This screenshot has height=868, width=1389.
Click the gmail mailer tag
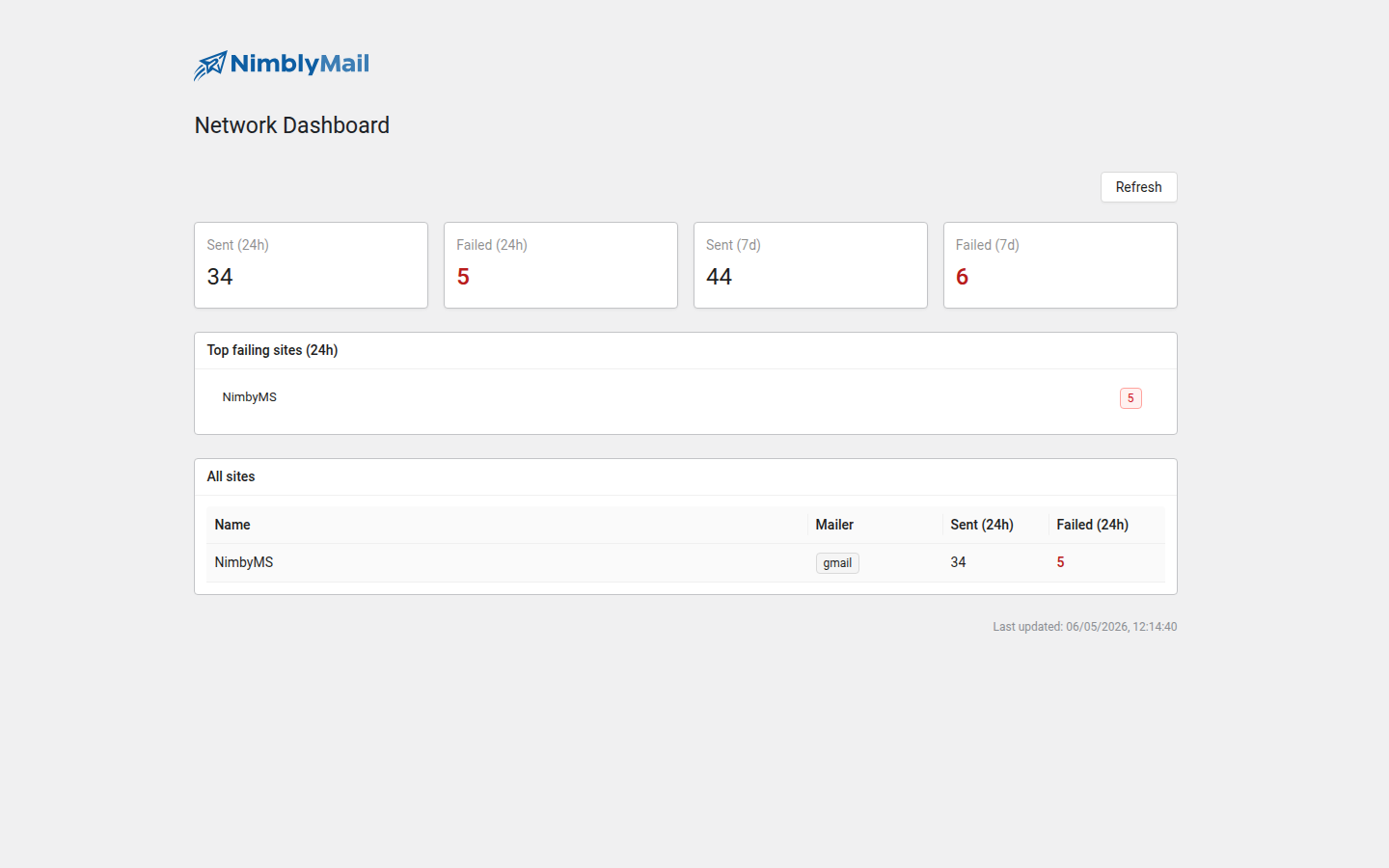click(837, 563)
